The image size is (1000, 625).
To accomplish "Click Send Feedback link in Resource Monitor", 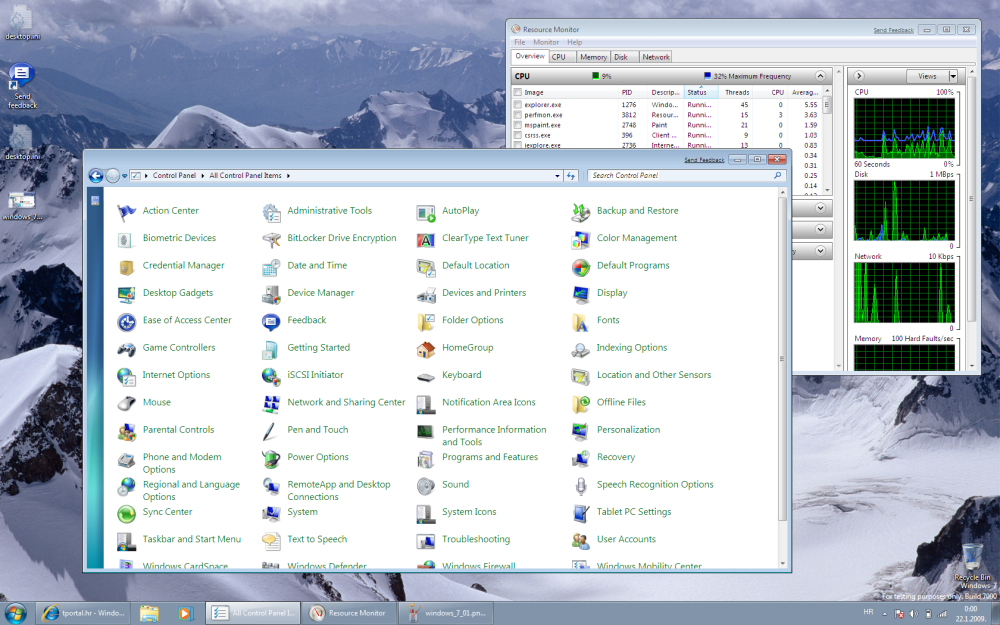I will pyautogui.click(x=893, y=30).
